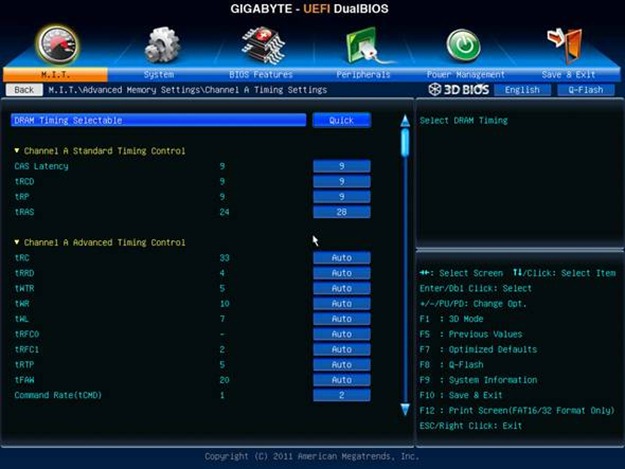Select the tWR label
This screenshot has height=469, width=625.
click(x=22, y=304)
